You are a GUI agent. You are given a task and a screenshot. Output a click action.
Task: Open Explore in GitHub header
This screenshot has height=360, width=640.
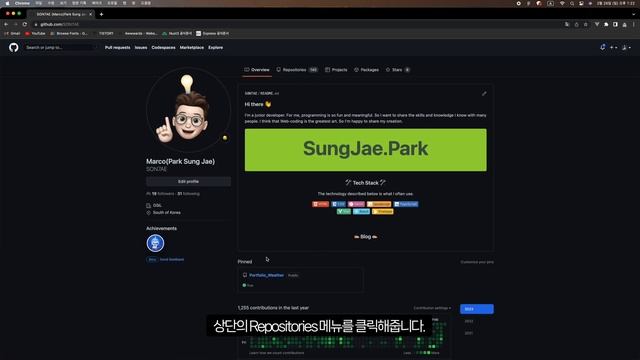tap(216, 47)
